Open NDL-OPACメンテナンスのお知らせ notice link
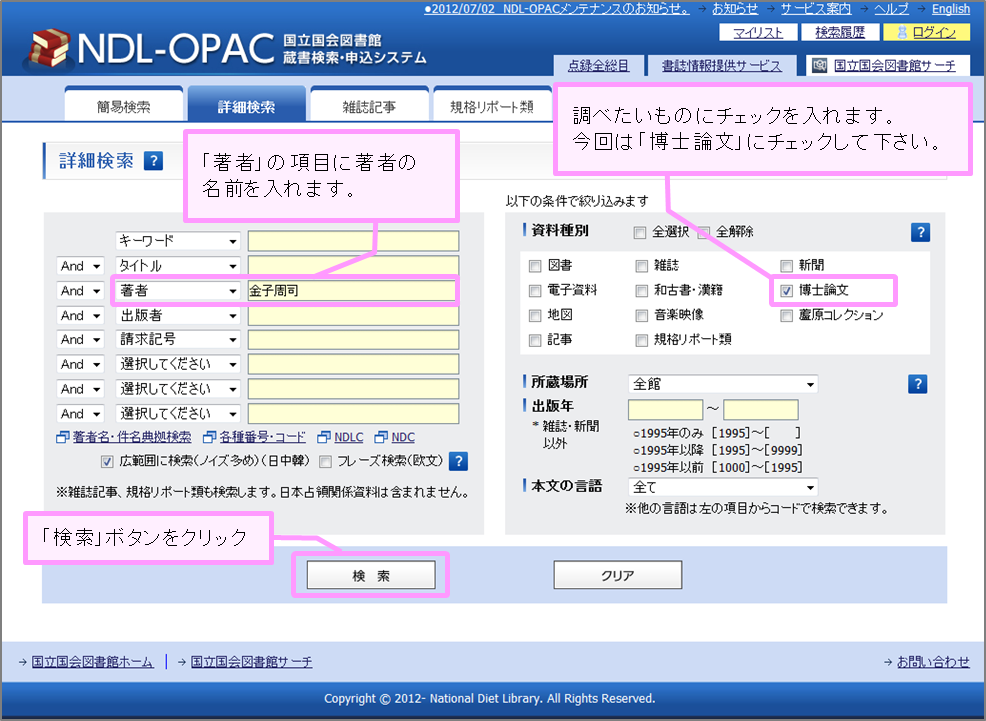This screenshot has width=986, height=721. coord(557,9)
